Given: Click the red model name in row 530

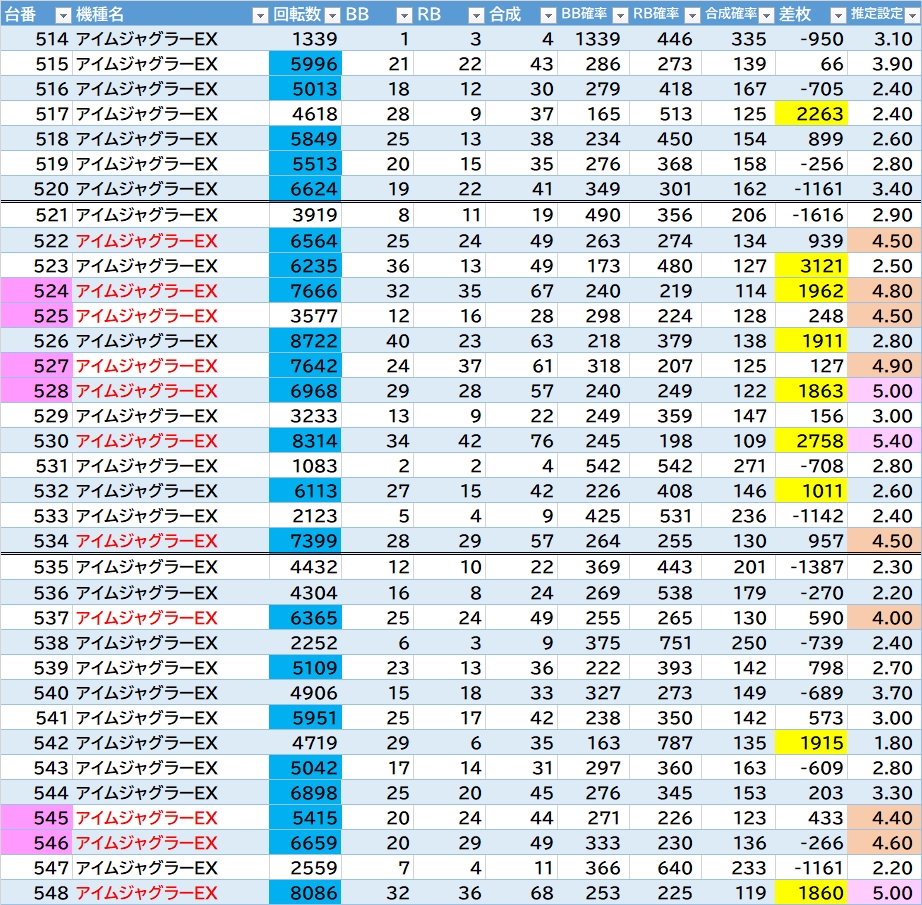Looking at the screenshot, I should click(146, 440).
